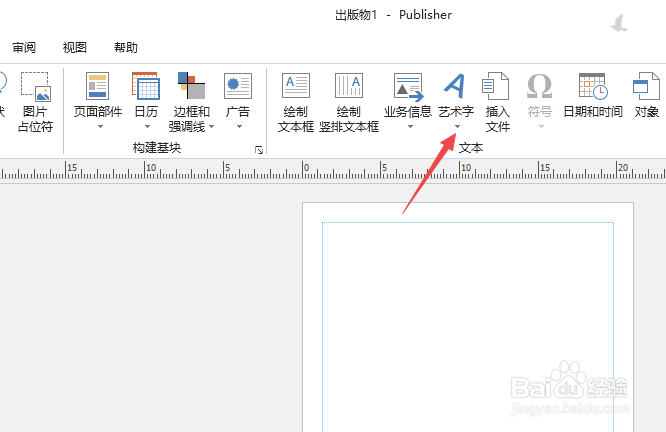Click the Advertisements (广告) icon
Viewport: 666px width, 432px height.
coord(238,86)
